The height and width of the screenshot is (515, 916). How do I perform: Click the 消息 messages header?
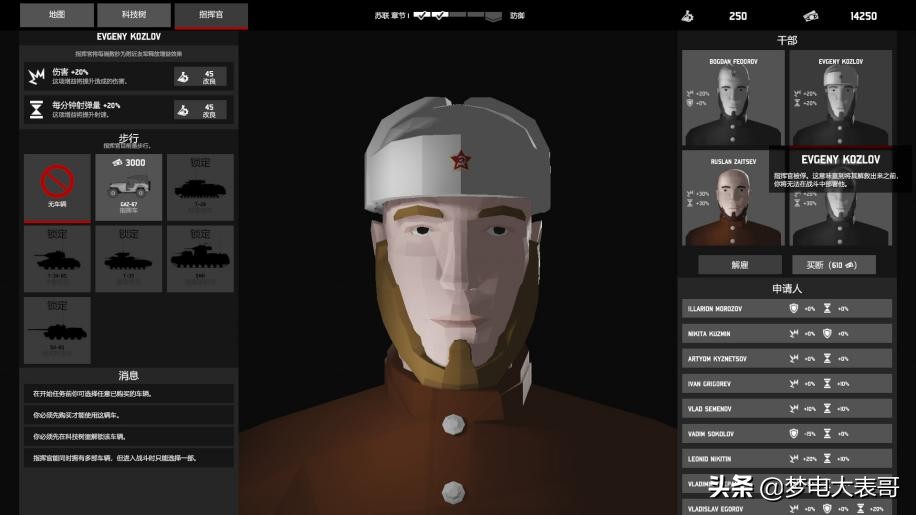(x=129, y=375)
